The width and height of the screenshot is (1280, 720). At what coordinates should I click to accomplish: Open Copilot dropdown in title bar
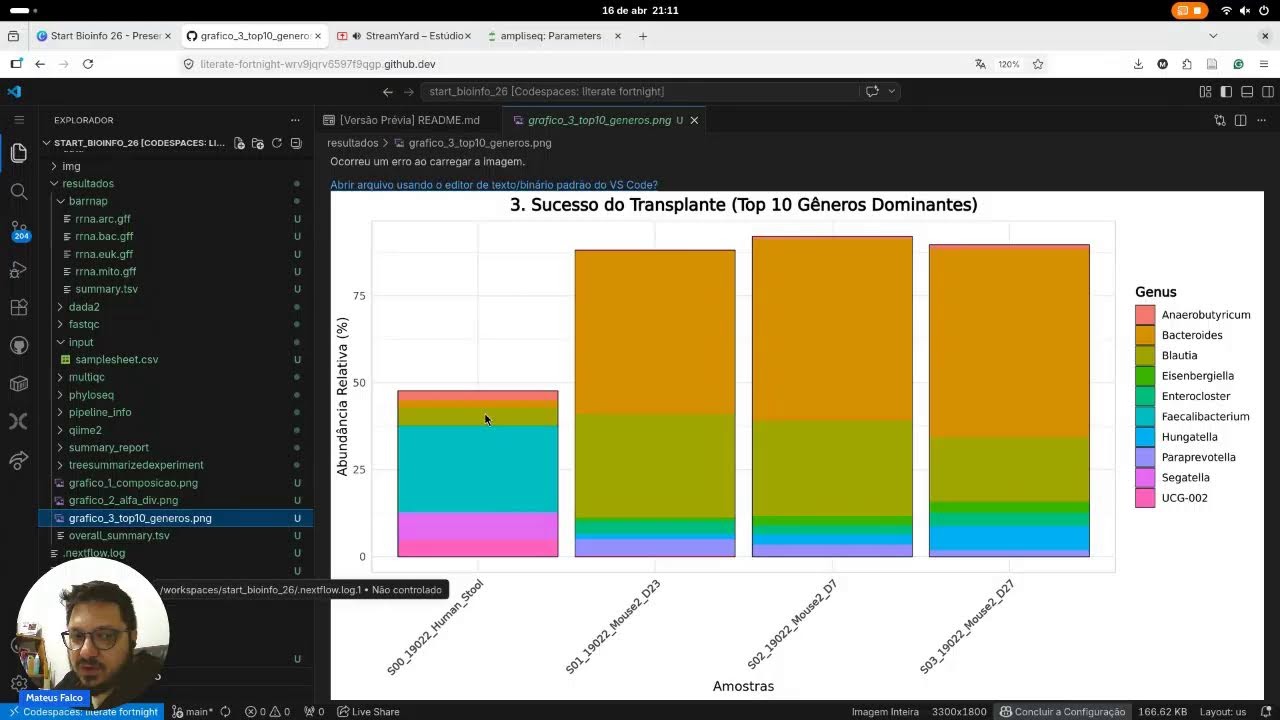[x=892, y=91]
